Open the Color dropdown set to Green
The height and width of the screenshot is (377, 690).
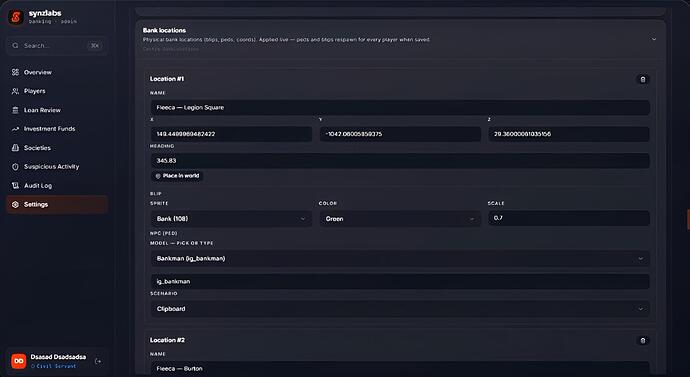400,219
